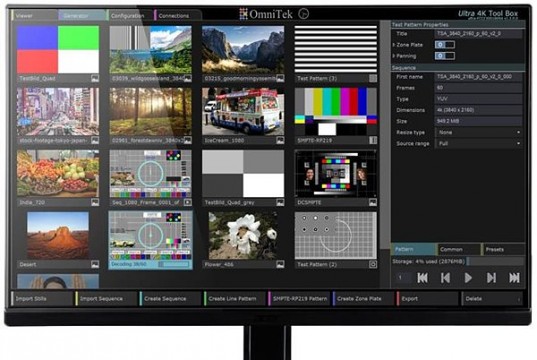The width and height of the screenshot is (537, 360).
Task: Select the SMPTE-RP219 color bars thumbnail
Action: click(336, 112)
